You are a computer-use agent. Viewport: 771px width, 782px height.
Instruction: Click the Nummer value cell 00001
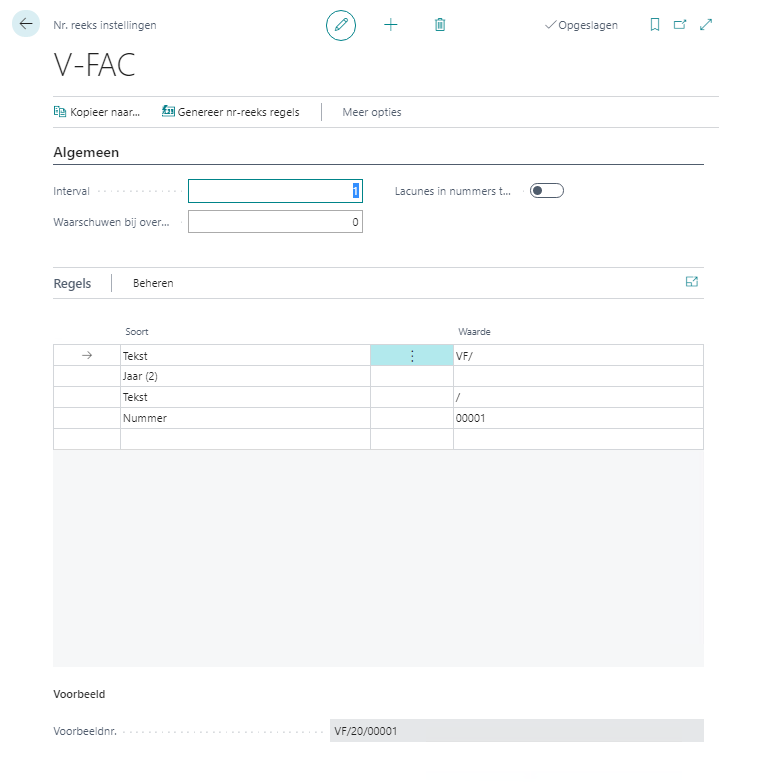(x=577, y=419)
